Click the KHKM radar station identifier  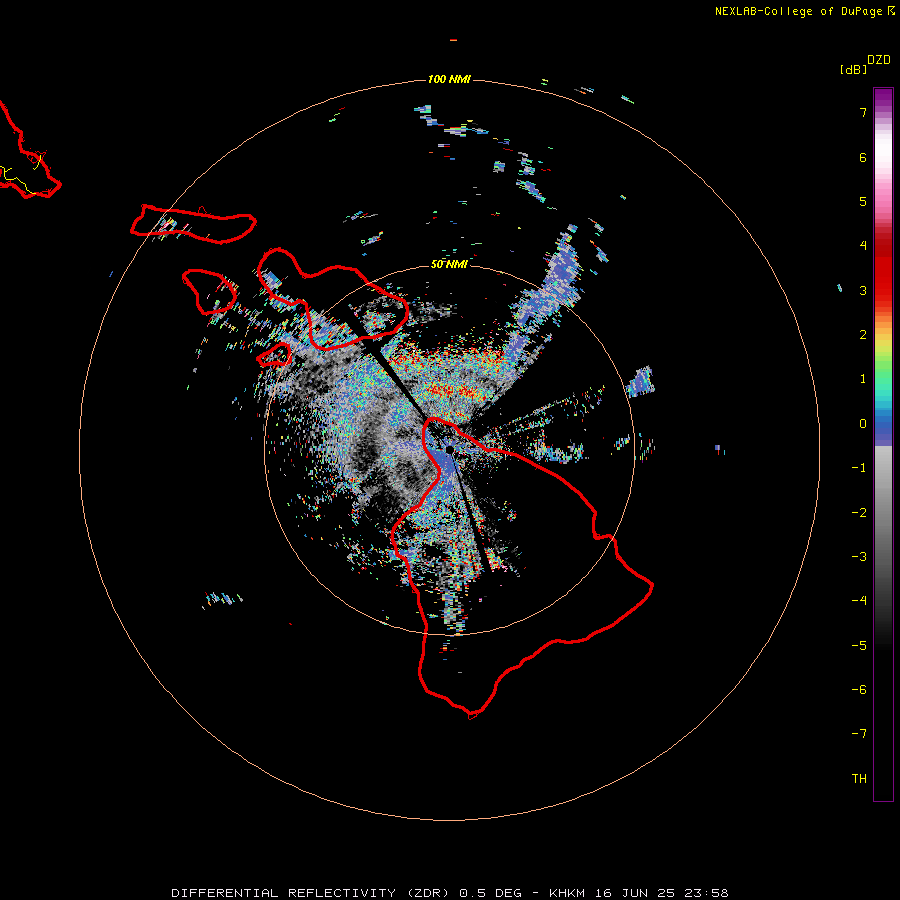567,893
